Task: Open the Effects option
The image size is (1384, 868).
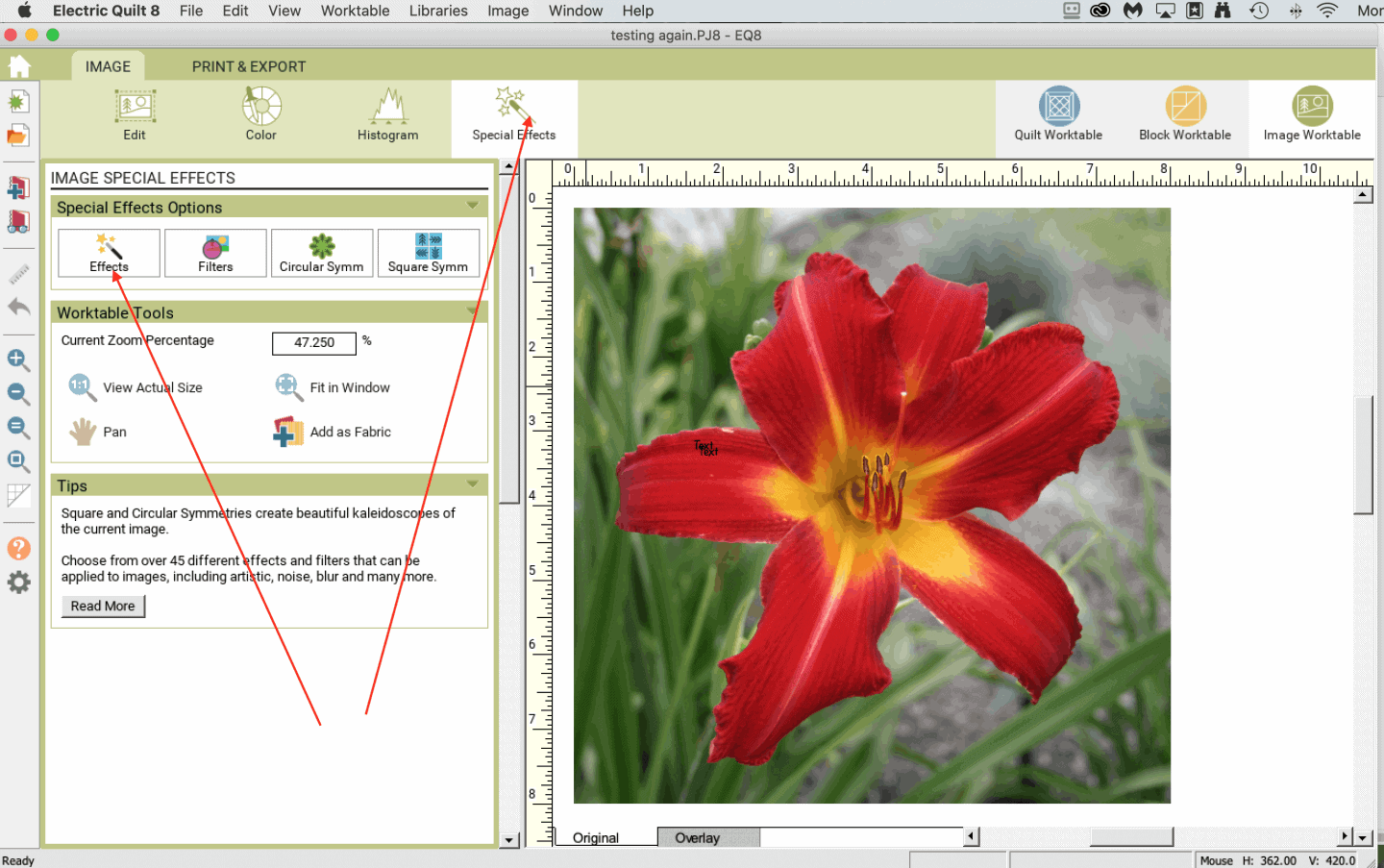Action: [109, 253]
